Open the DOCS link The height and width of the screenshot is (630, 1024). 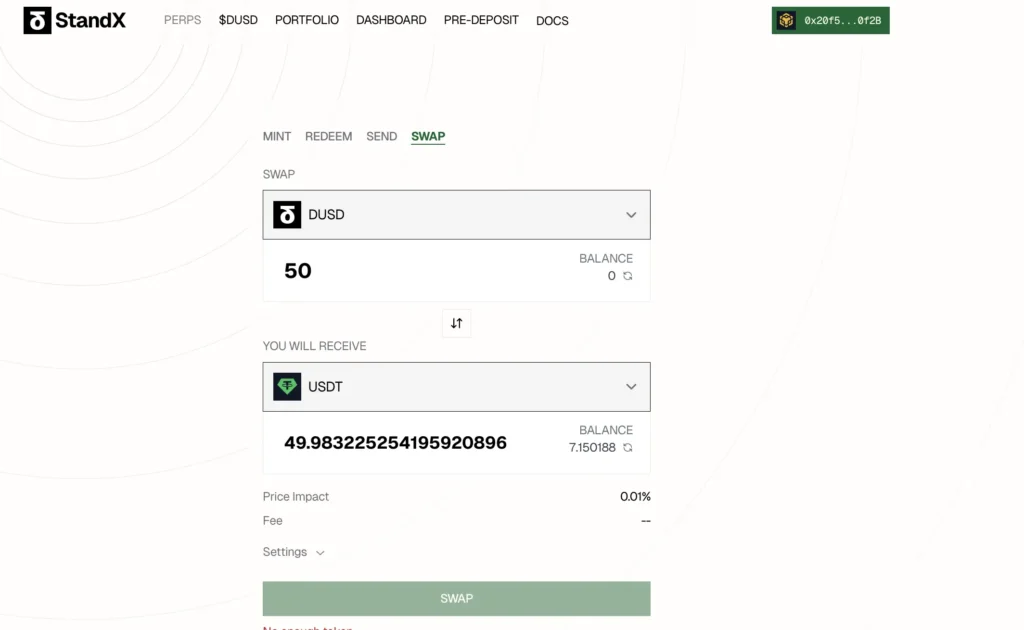pyautogui.click(x=552, y=20)
